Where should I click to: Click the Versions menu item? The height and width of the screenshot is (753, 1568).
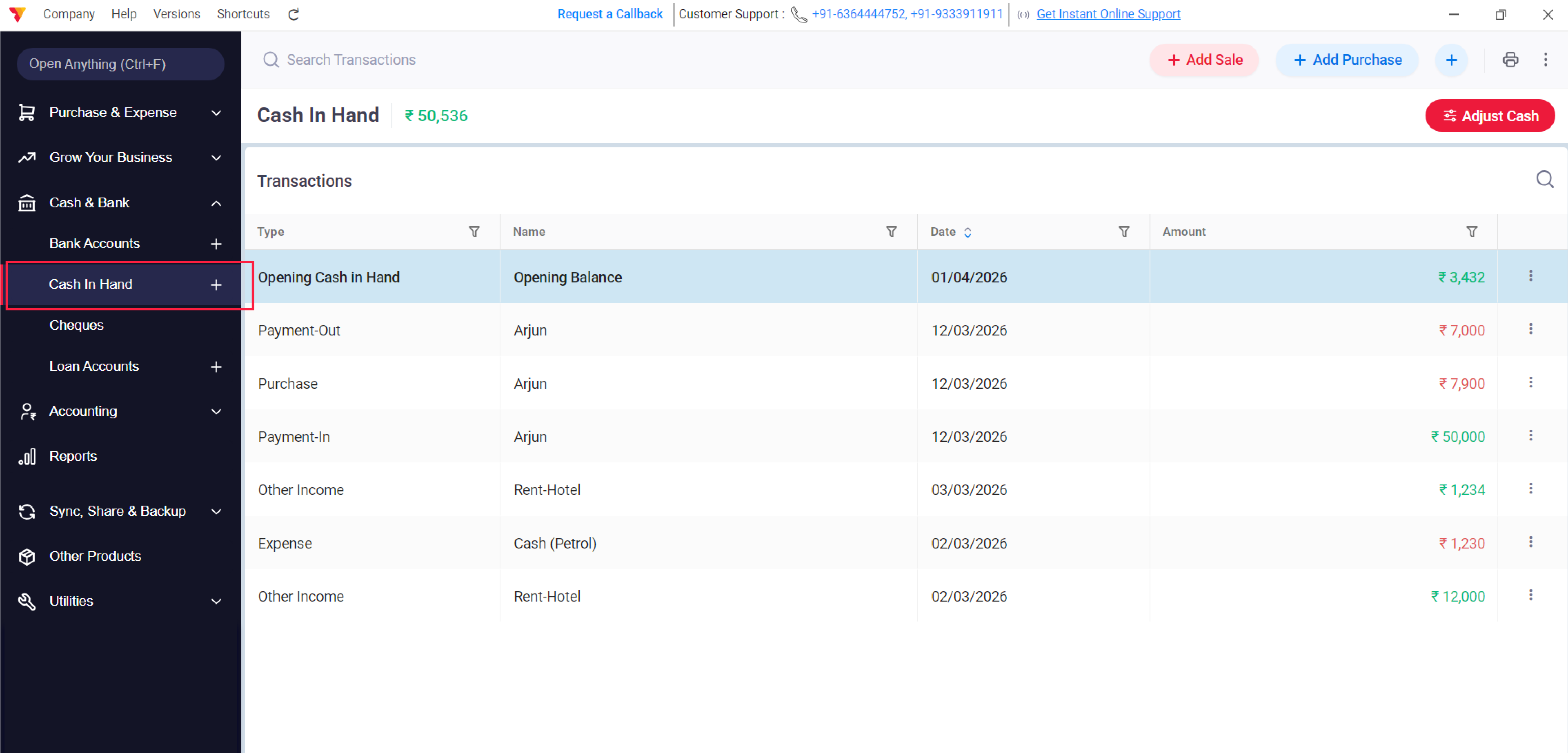[176, 14]
